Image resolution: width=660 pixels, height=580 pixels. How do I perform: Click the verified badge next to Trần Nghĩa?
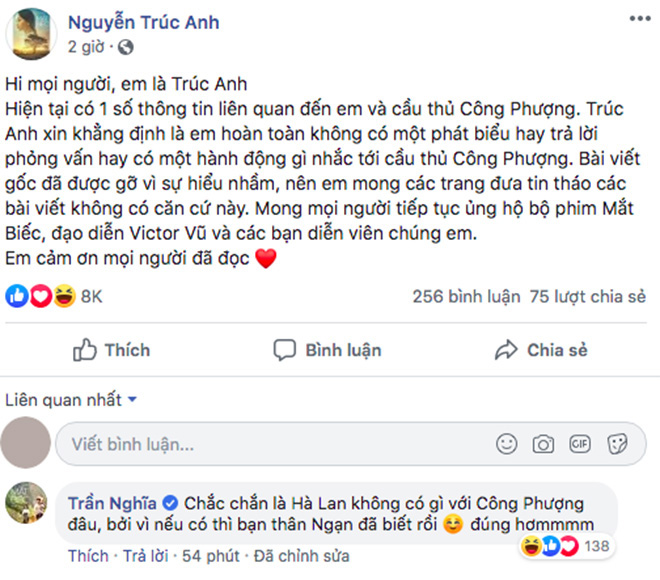170,503
